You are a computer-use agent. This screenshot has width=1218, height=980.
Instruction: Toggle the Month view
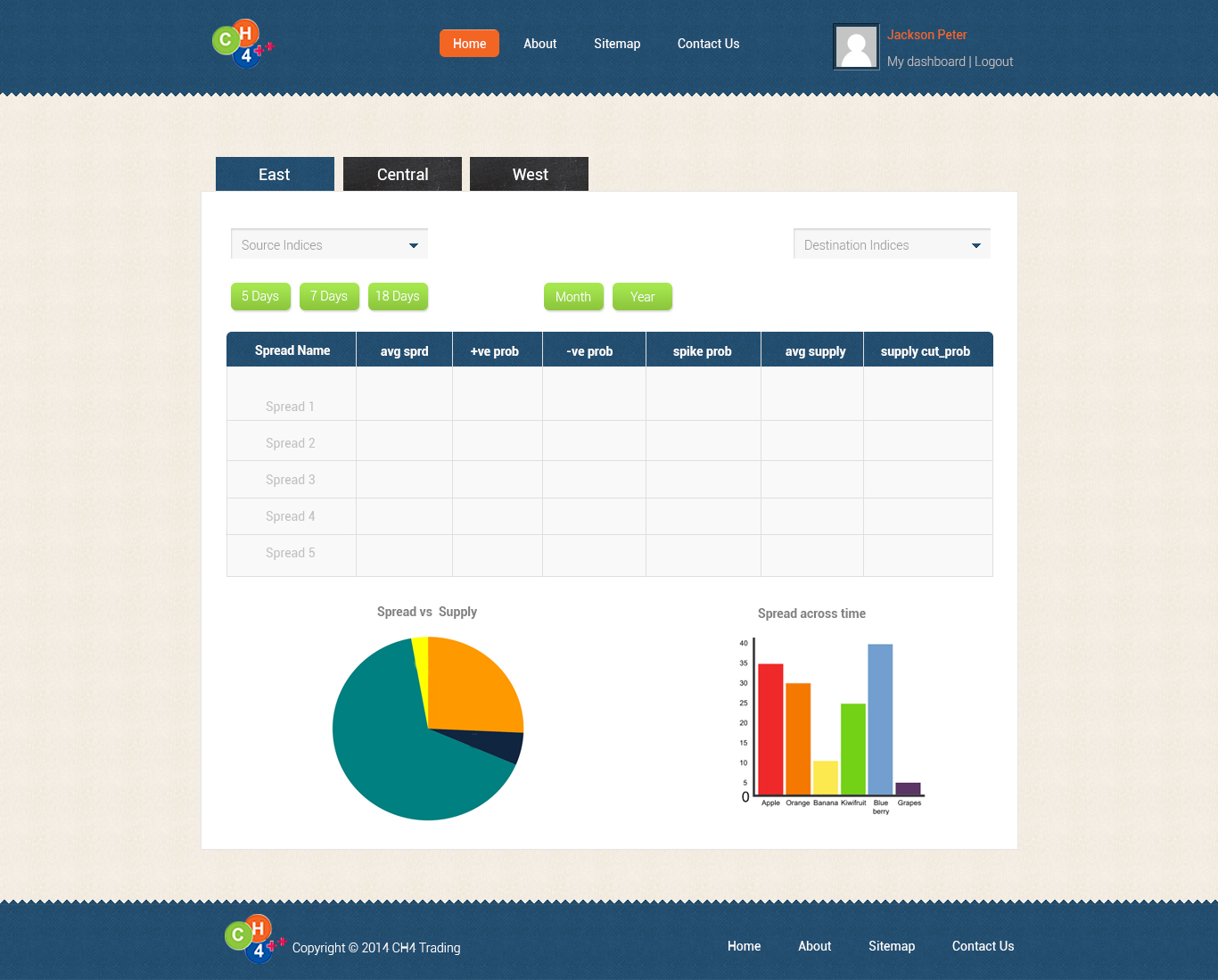pos(573,296)
